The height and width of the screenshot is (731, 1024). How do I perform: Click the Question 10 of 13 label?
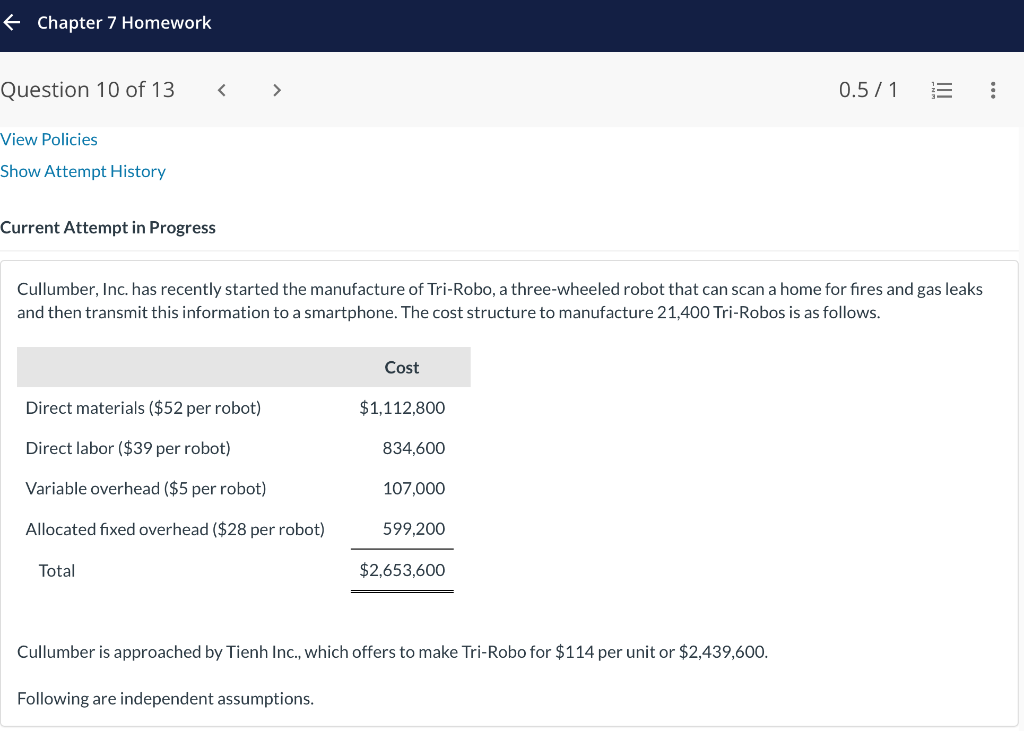pos(88,89)
